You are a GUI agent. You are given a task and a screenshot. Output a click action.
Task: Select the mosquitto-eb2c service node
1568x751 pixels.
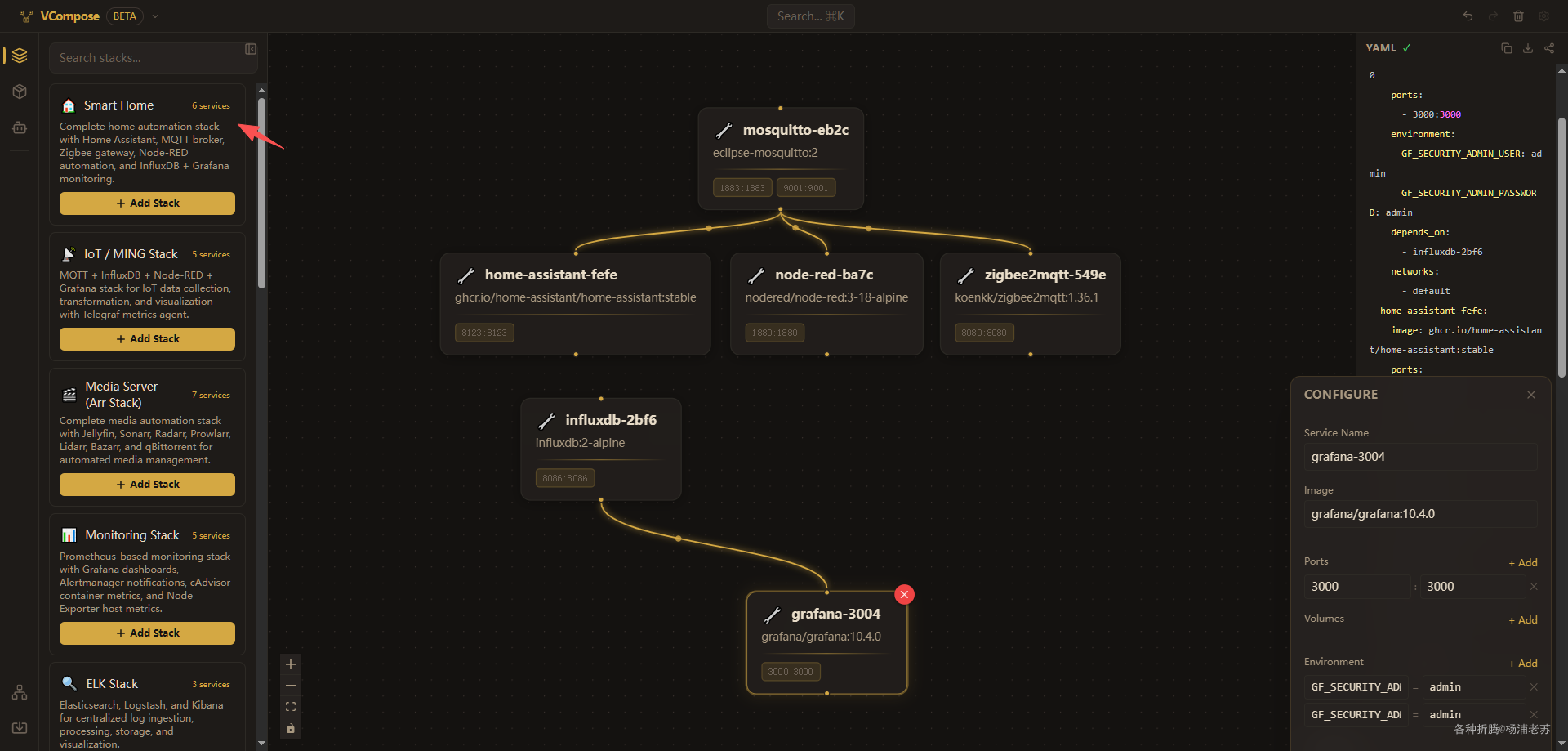(x=781, y=159)
